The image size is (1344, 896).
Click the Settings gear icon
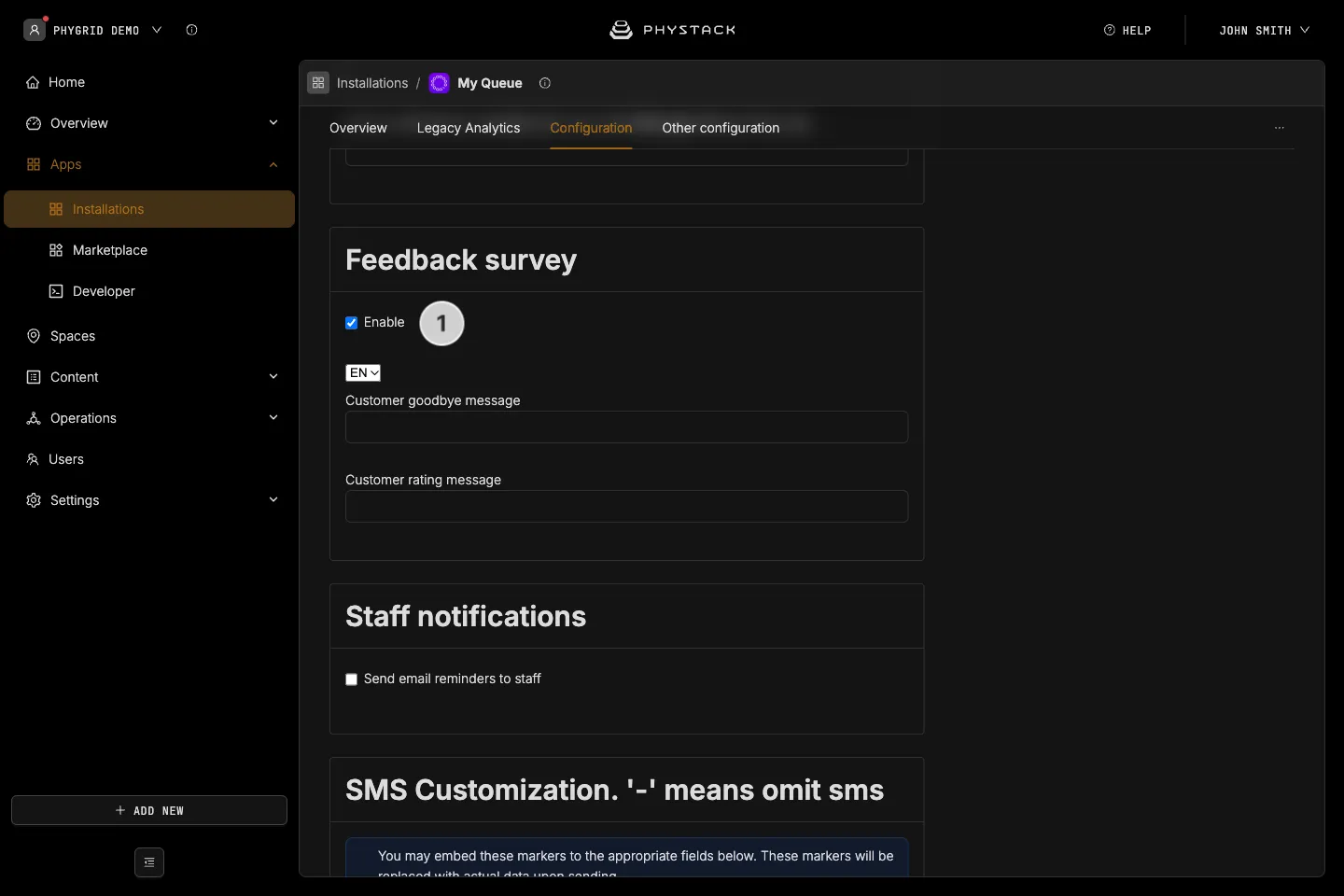(34, 500)
